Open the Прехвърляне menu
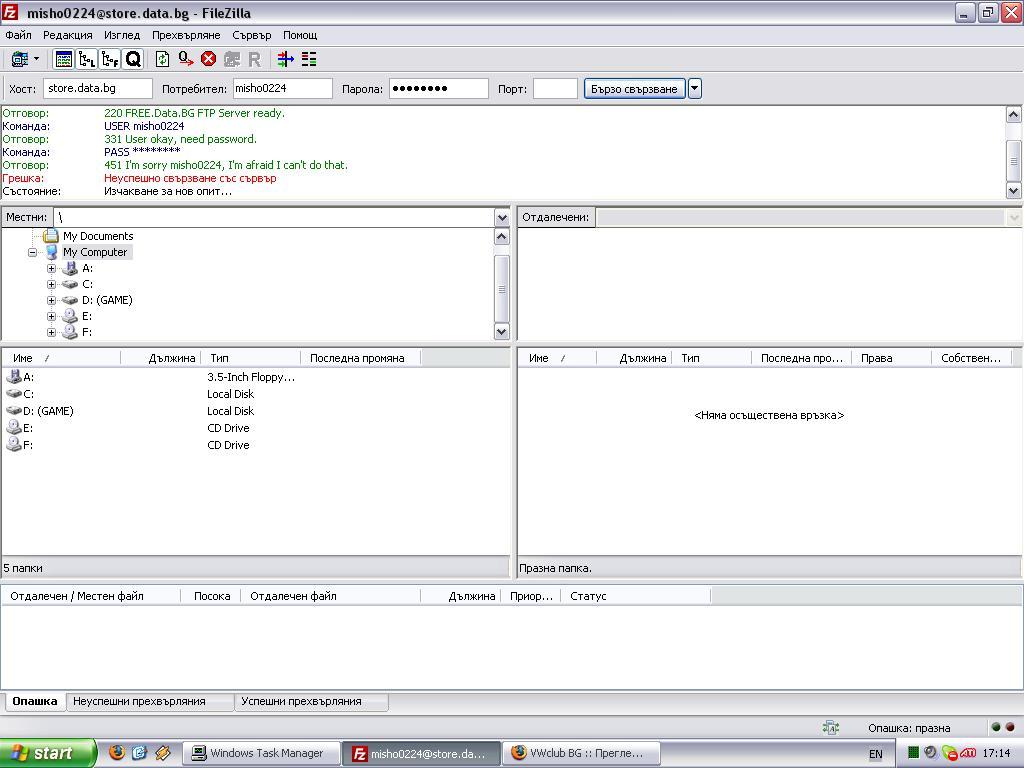 point(186,35)
